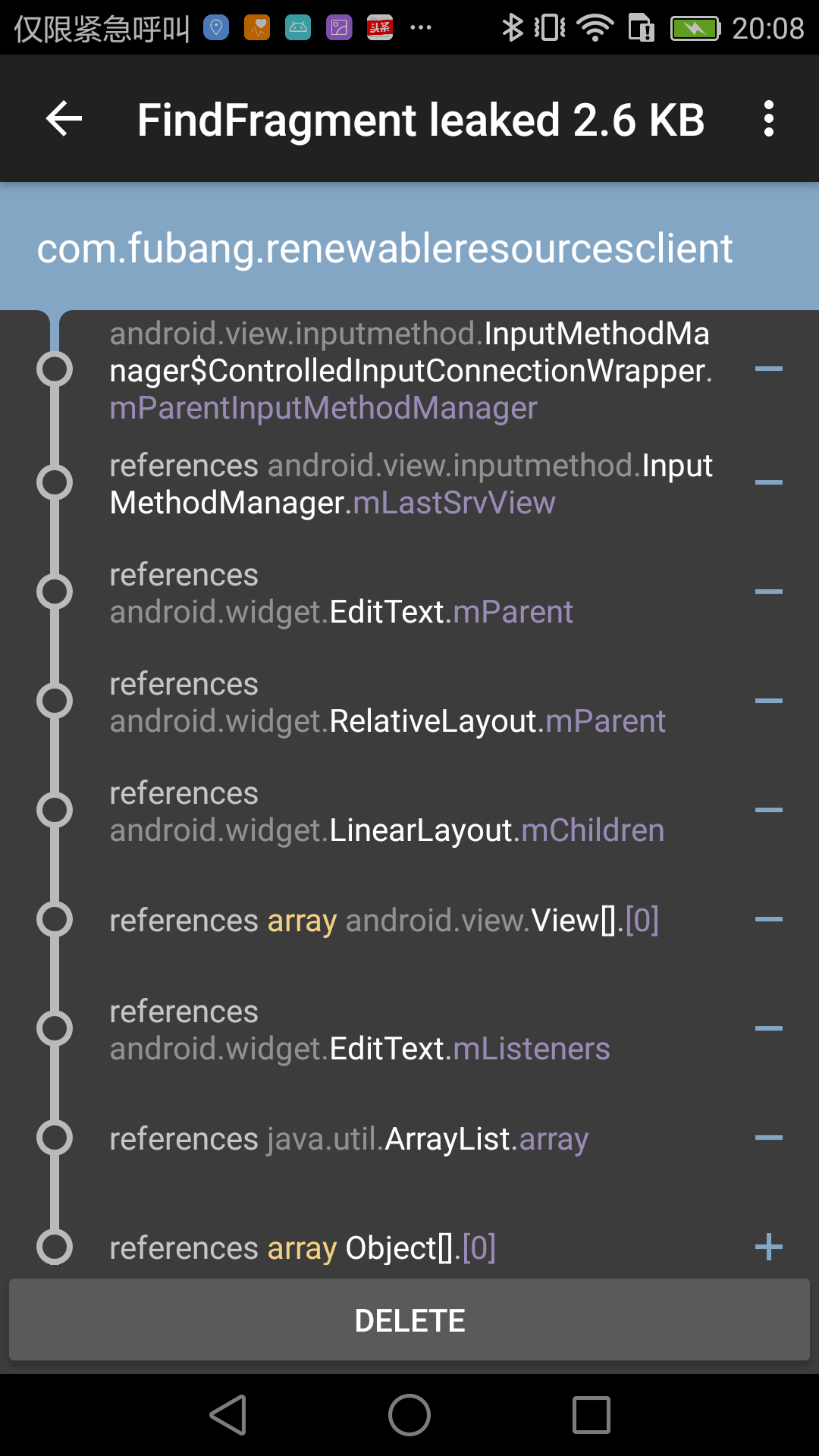Tap the back arrow beside the title
Viewport: 819px width, 1456px height.
(x=64, y=118)
